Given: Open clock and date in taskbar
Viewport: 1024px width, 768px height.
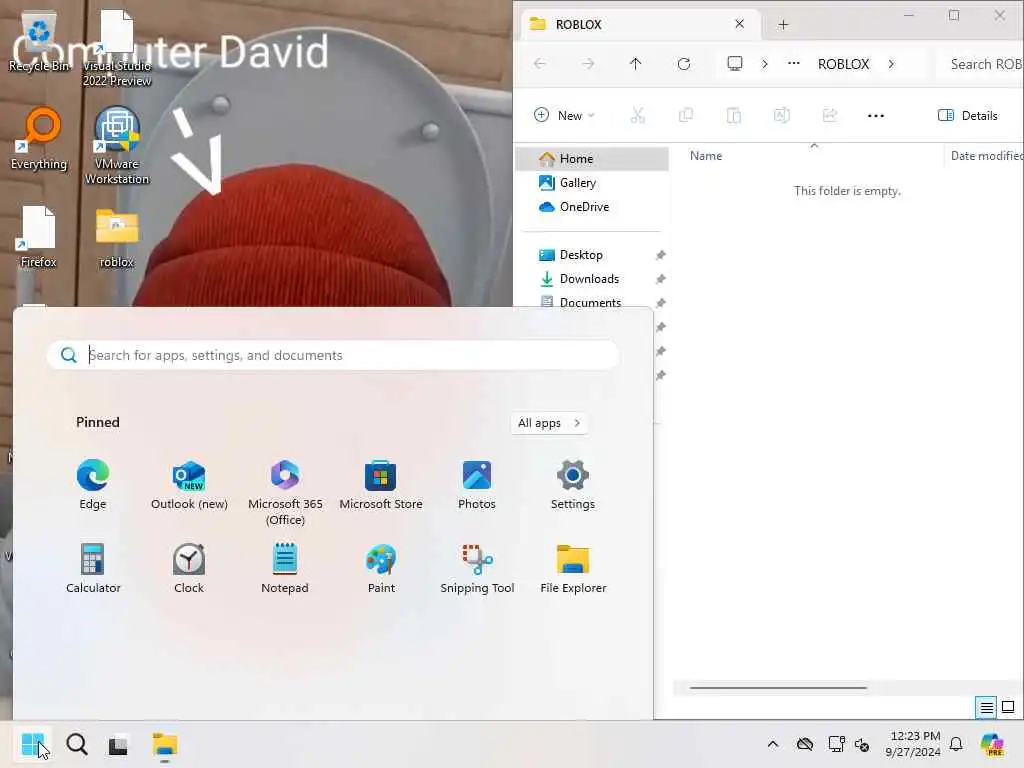Looking at the screenshot, I should (913, 744).
